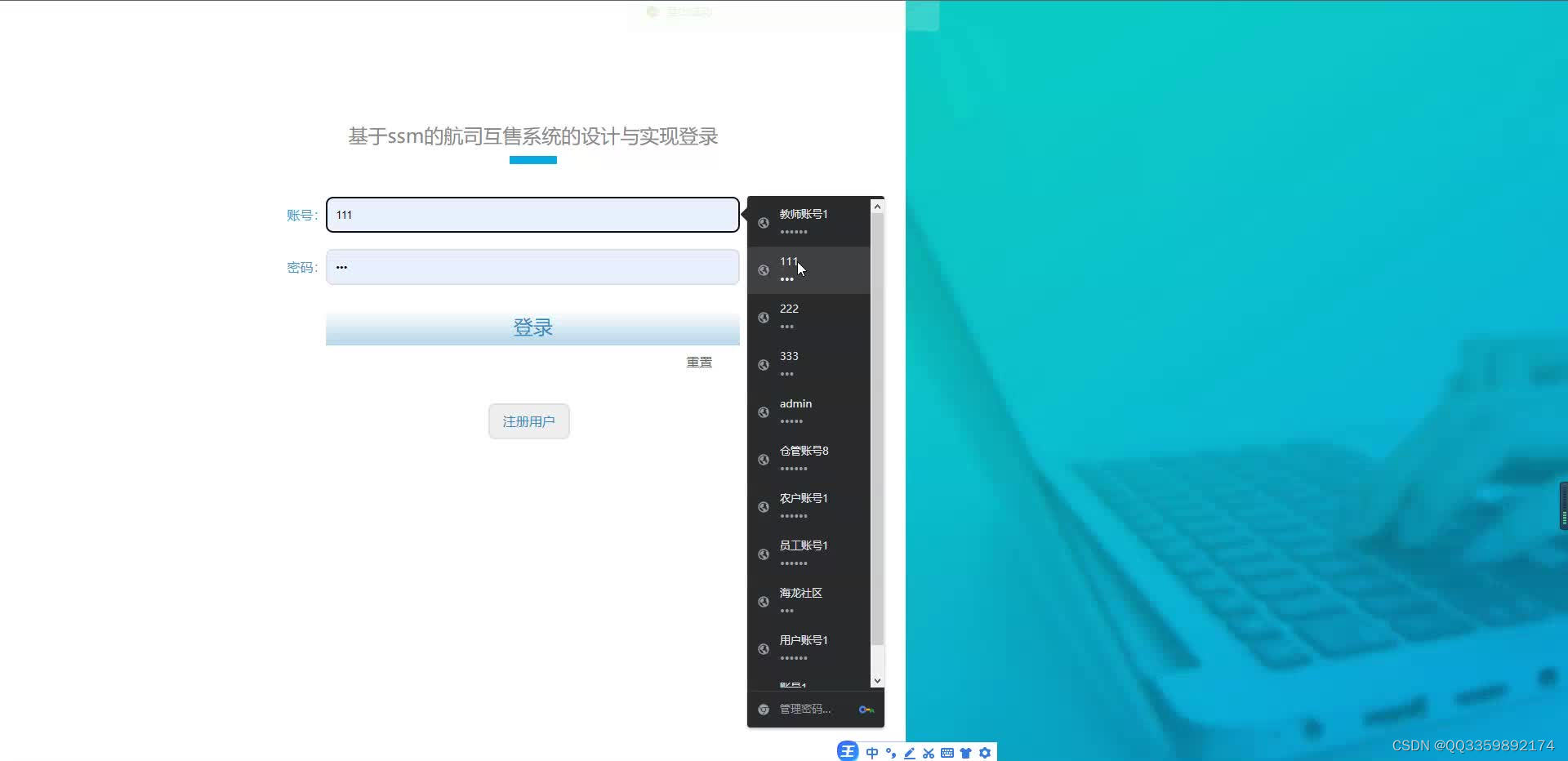The width and height of the screenshot is (1568, 761).
Task: Click the globe icon for 员工账号1 entry
Action: pyautogui.click(x=764, y=554)
